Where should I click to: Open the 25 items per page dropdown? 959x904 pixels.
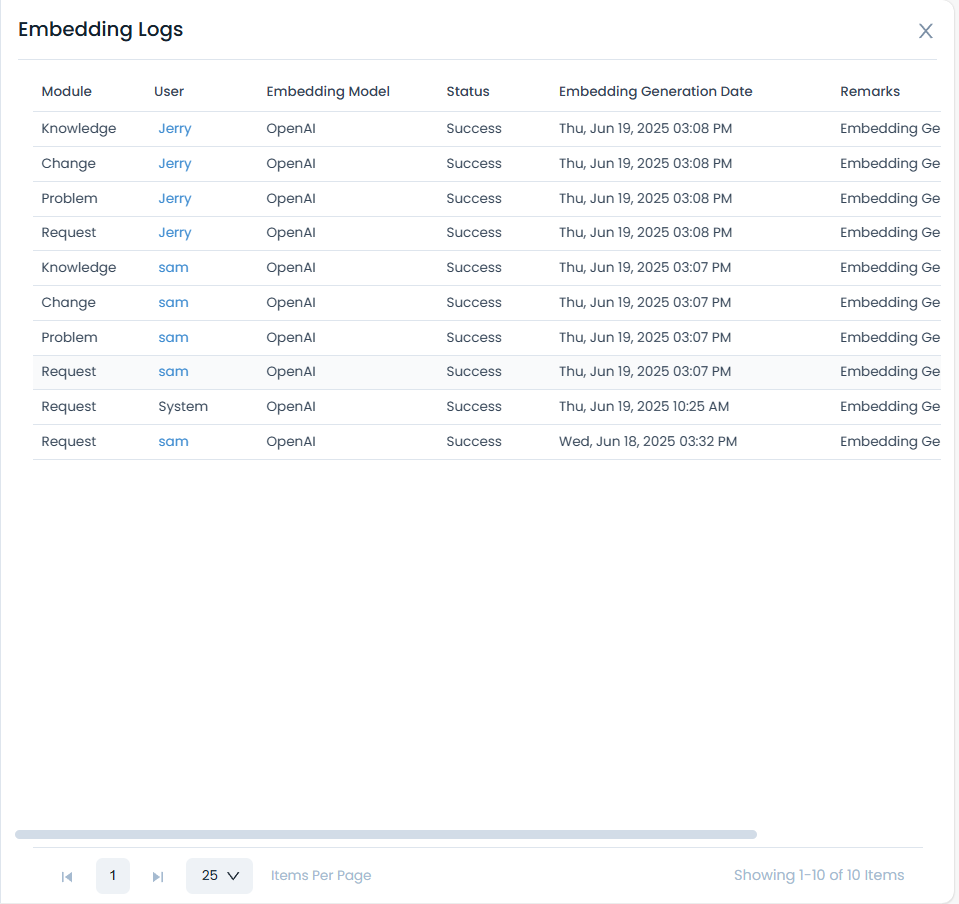click(x=220, y=876)
